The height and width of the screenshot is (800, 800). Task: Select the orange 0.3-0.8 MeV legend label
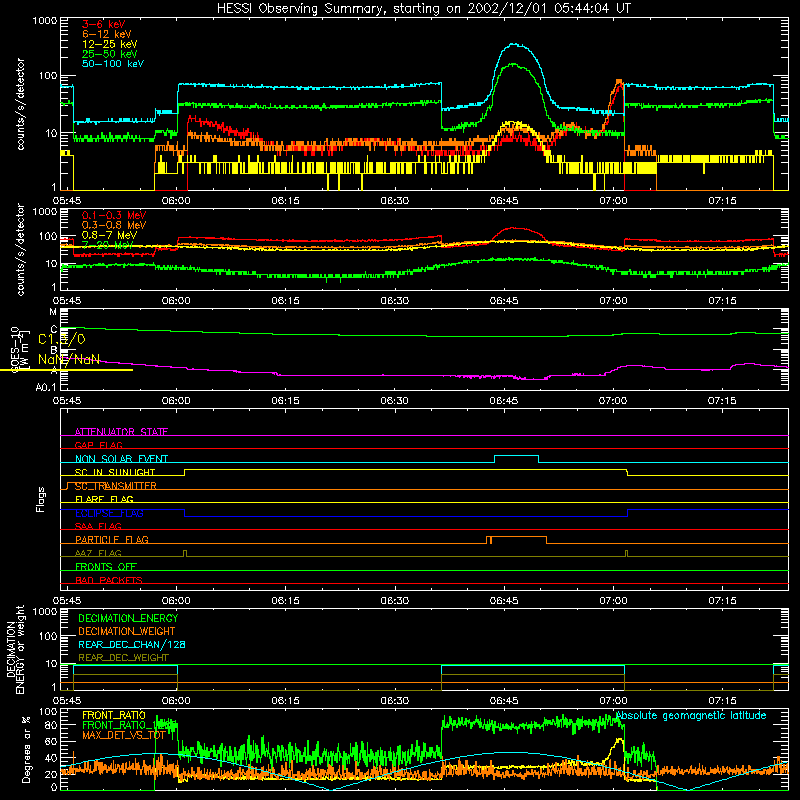(114, 225)
